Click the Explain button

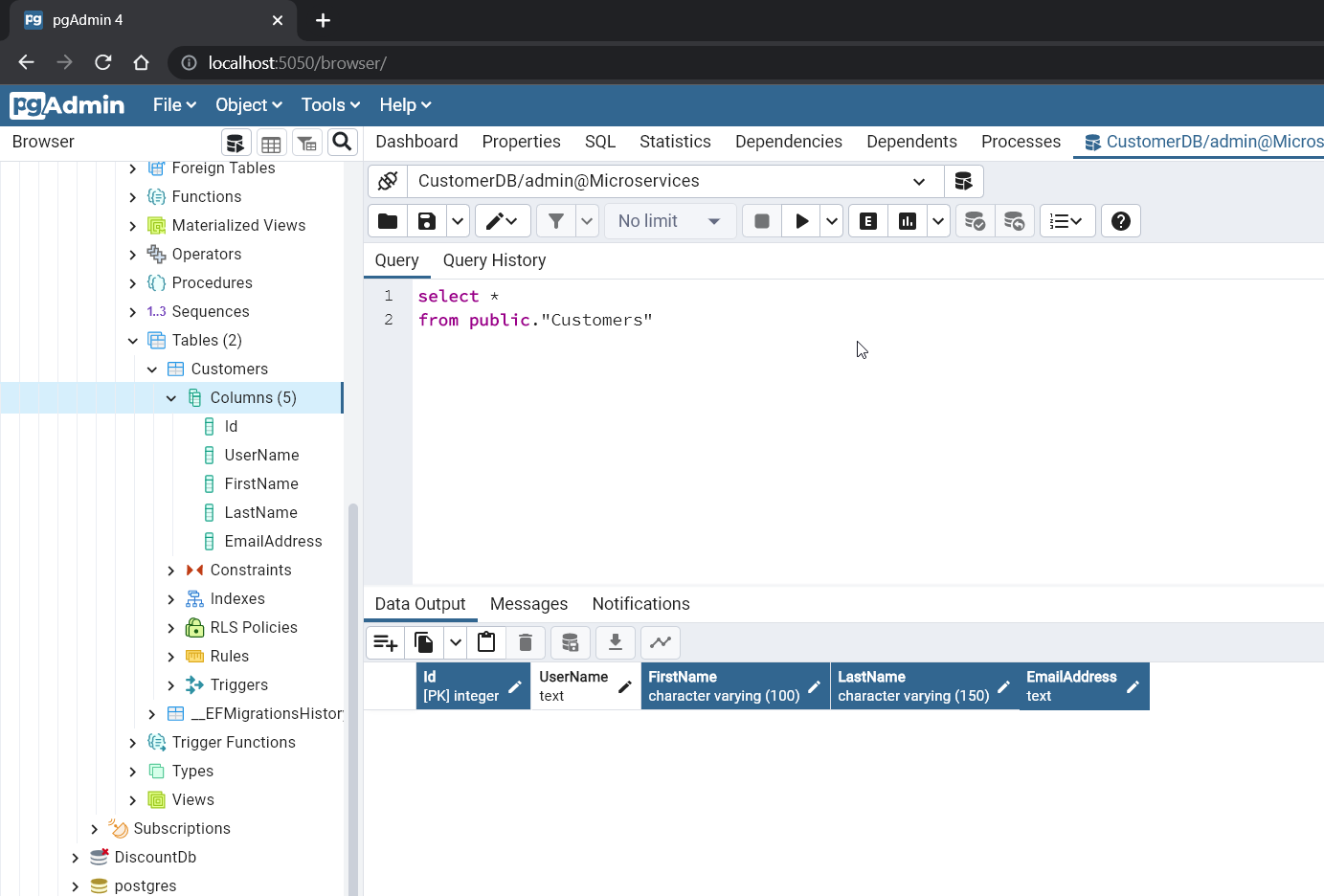[868, 221]
